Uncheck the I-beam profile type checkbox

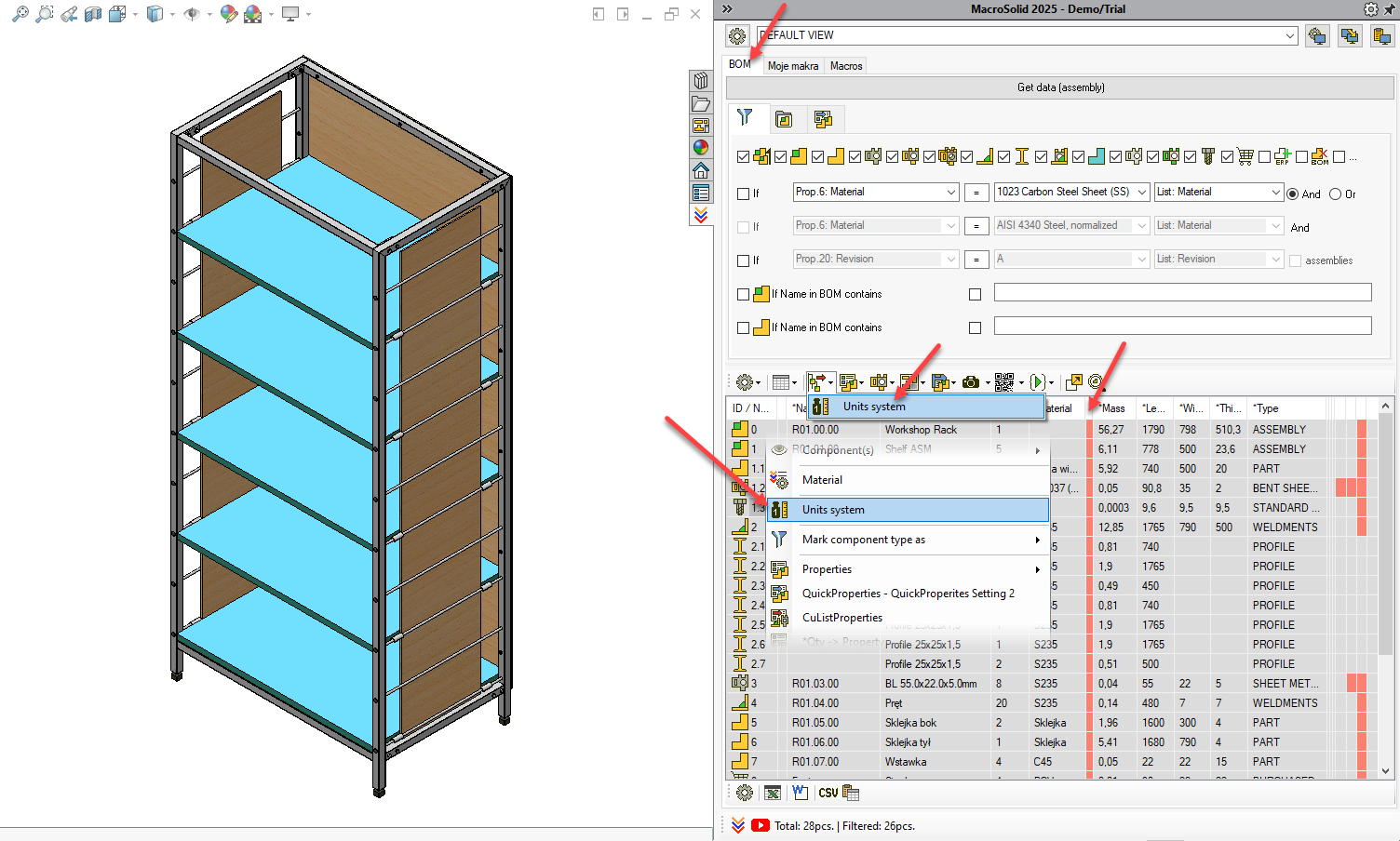(1003, 157)
